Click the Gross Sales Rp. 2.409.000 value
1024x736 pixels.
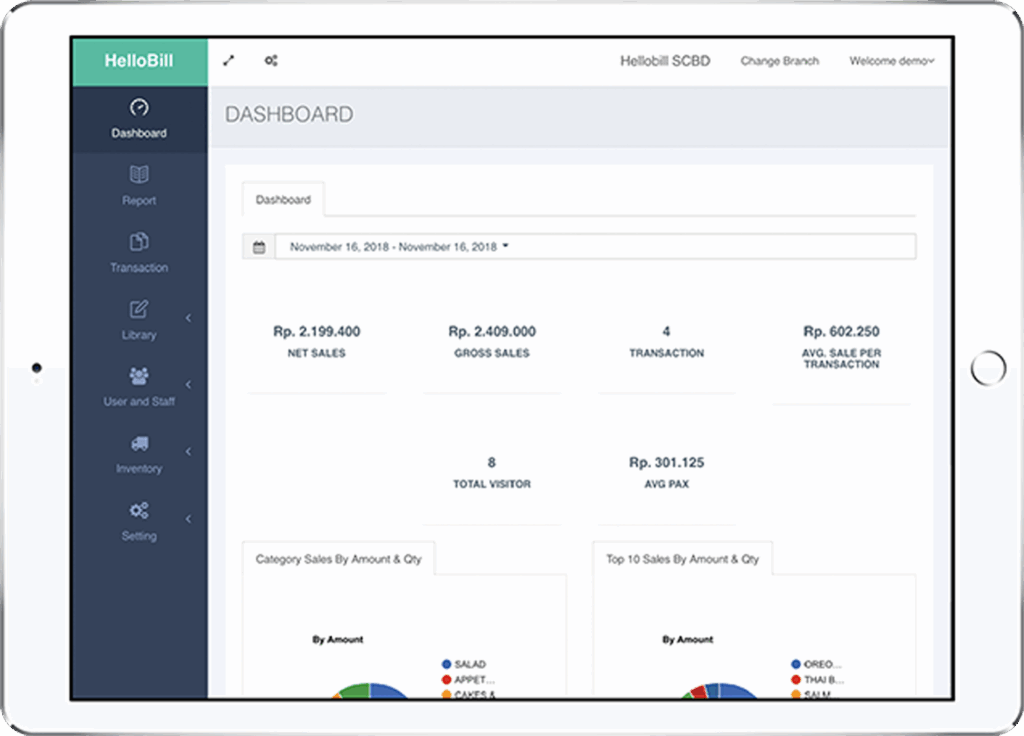(492, 332)
